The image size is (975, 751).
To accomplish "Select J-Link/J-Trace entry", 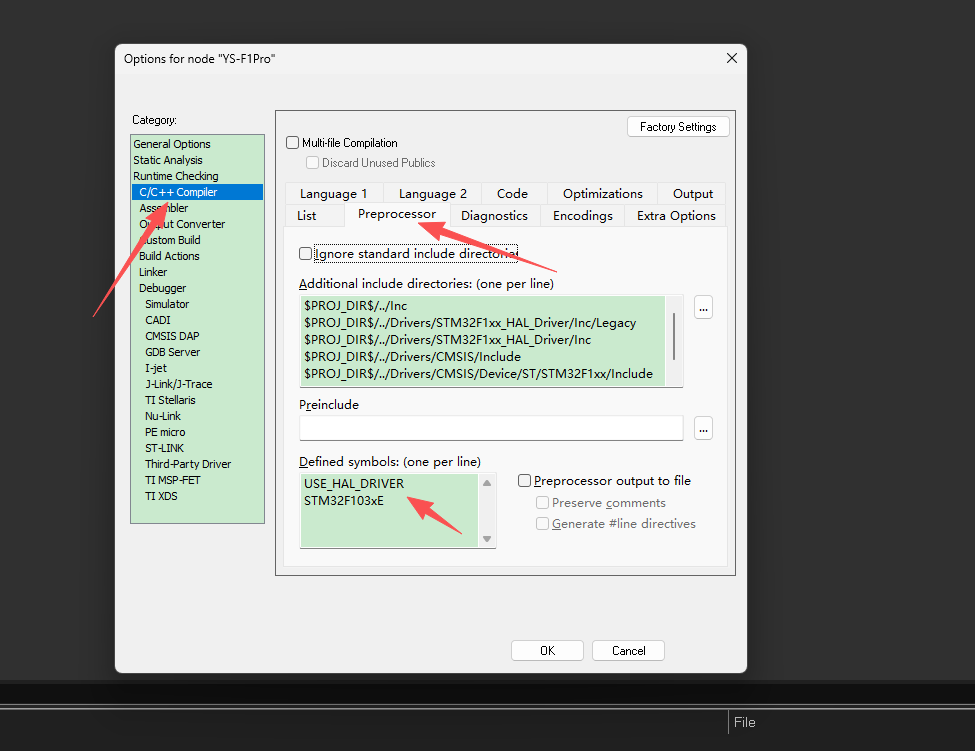I will pos(197,384).
